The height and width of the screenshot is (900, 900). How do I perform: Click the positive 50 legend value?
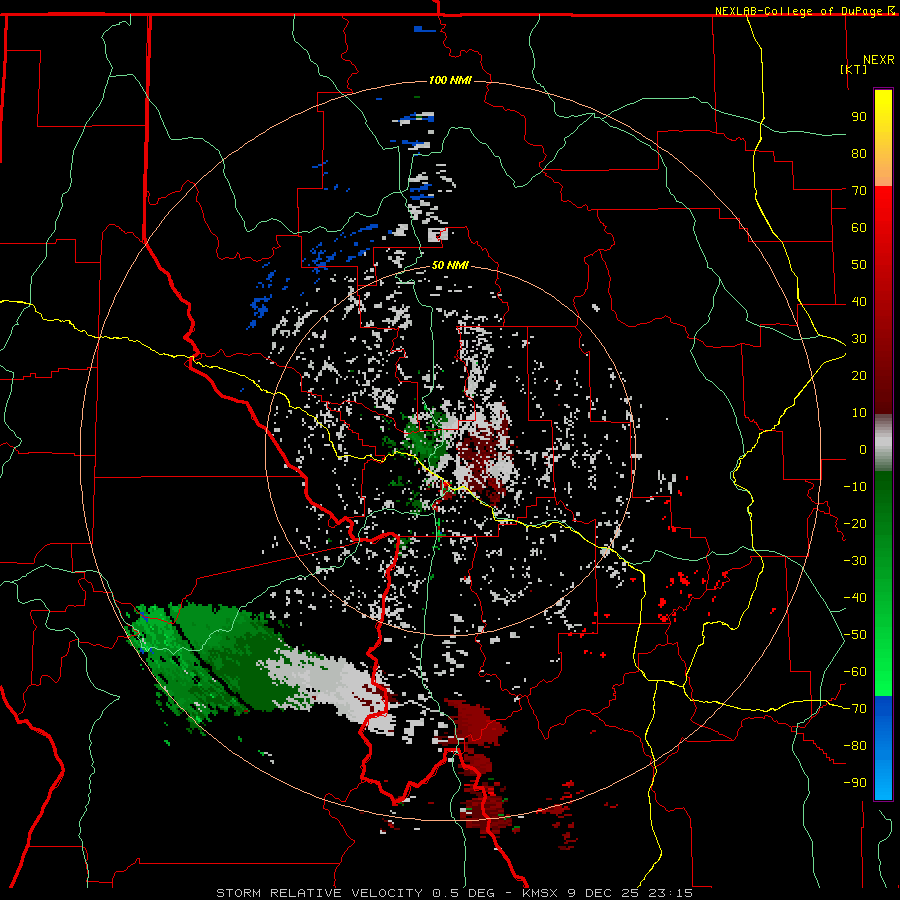(859, 265)
